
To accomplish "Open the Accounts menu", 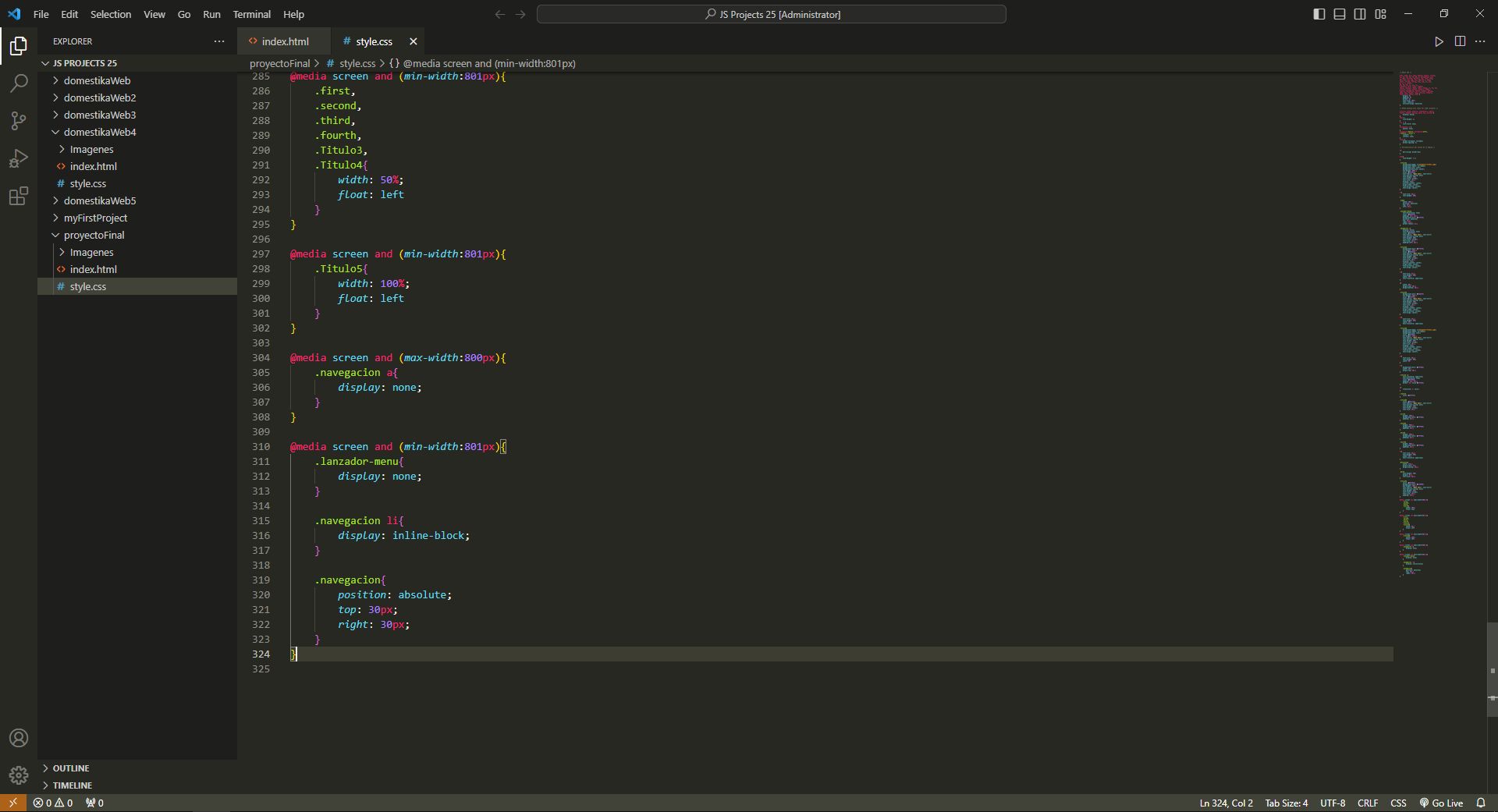I will click(19, 738).
